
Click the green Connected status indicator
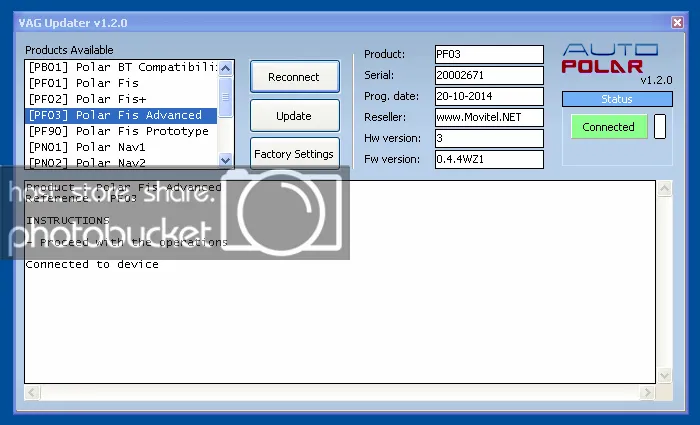608,127
